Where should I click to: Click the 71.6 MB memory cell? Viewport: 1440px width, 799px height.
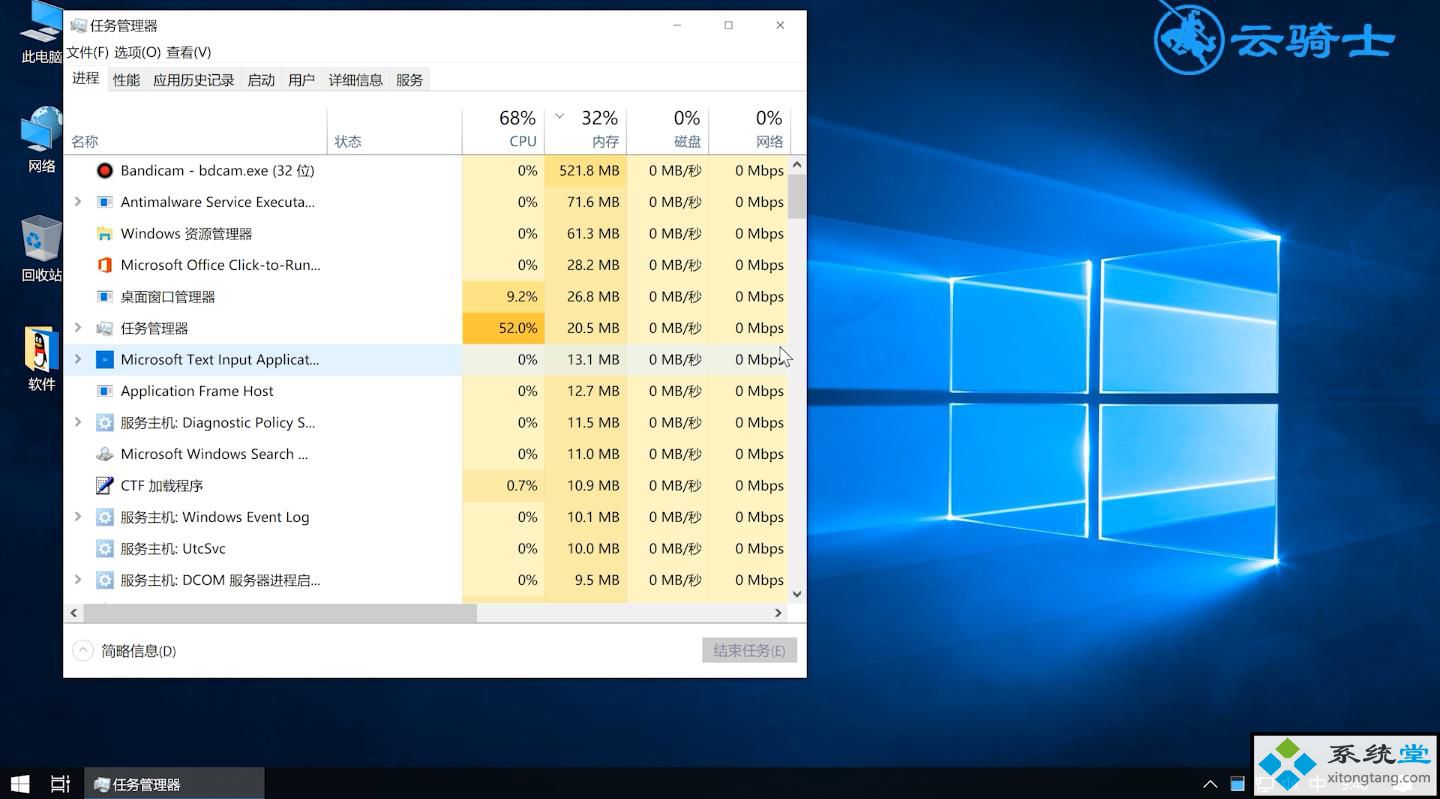coord(586,202)
